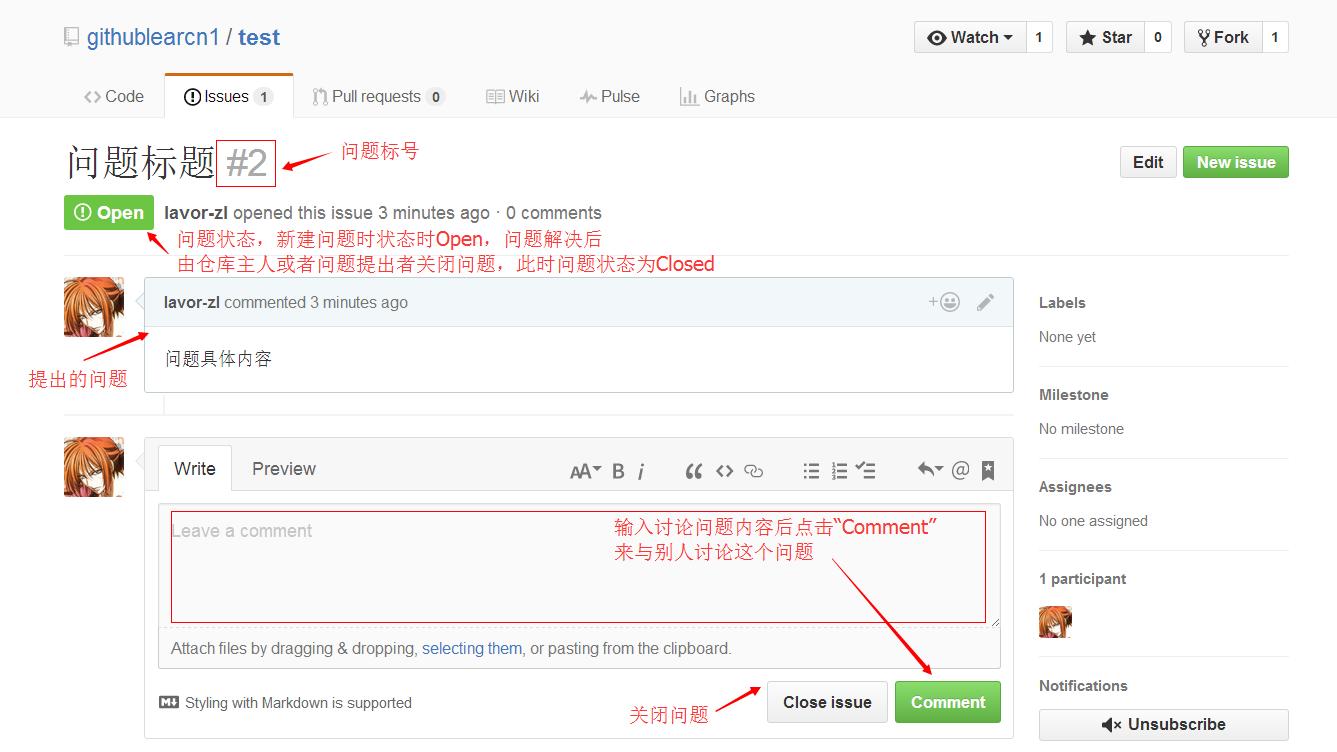Toggle italic formatting in the comment toolbar
1337x752 pixels.
click(641, 469)
